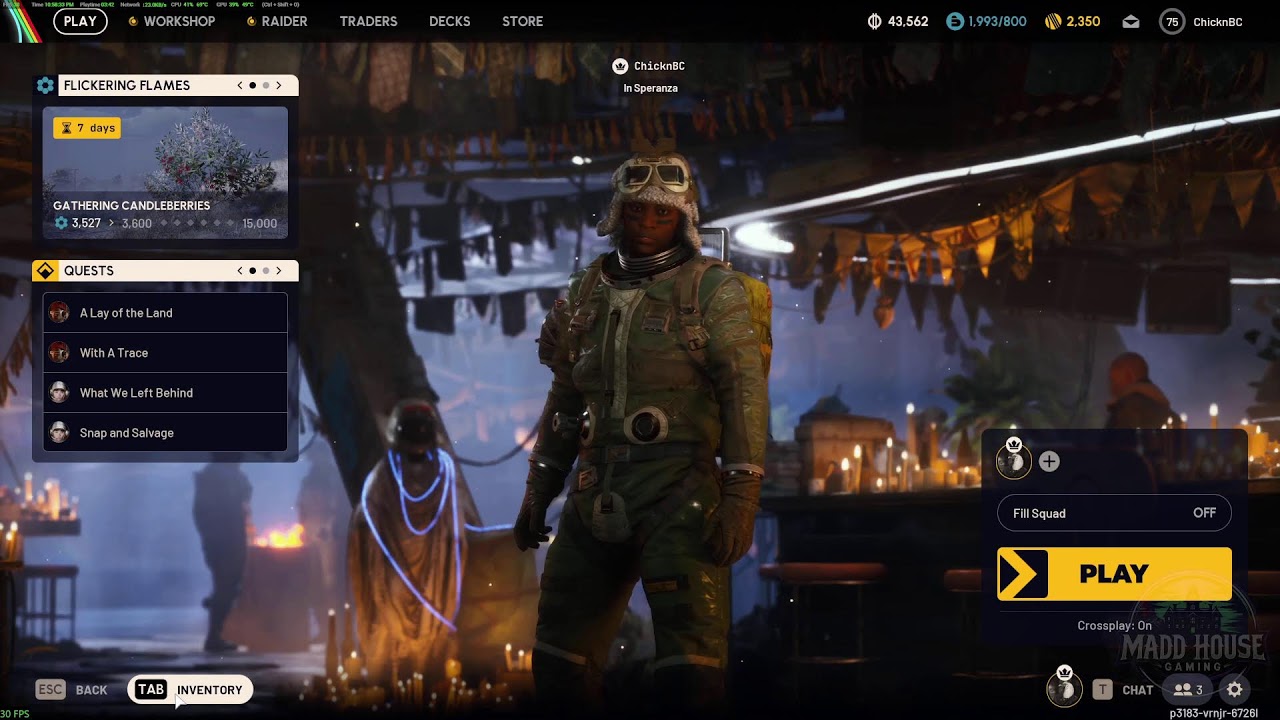Open the mail inbox envelope icon
Viewport: 1280px width, 720px height.
click(x=1131, y=22)
